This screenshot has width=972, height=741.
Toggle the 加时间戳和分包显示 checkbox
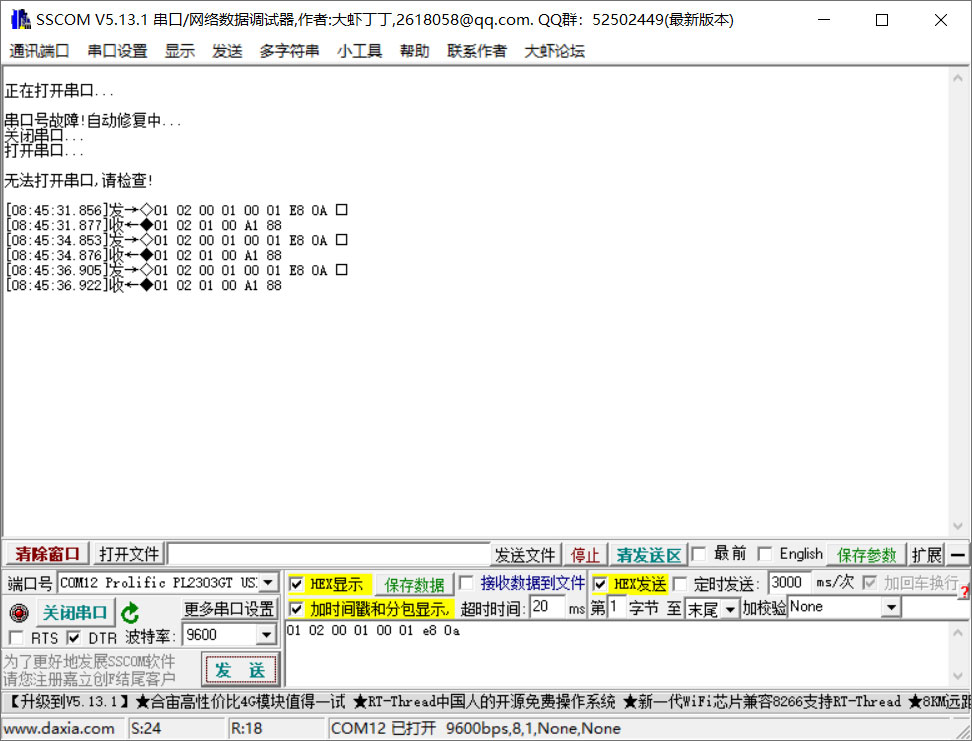296,609
